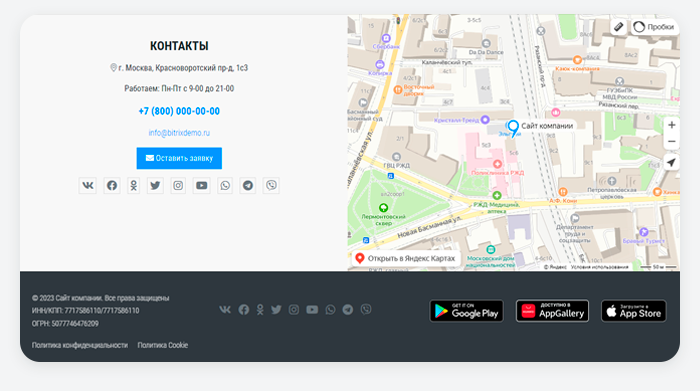Toggle the Пробки traffic layer on map
This screenshot has height=391, width=700.
(654, 27)
